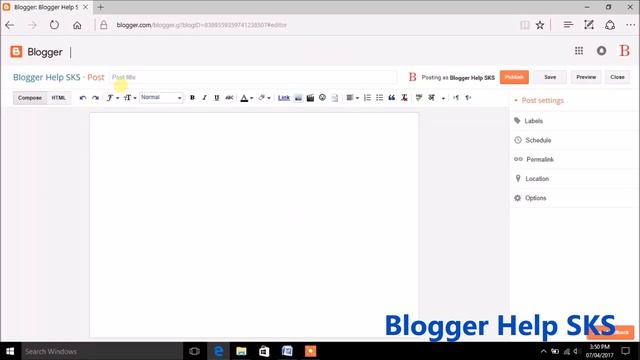
Task: Publish the post
Action: pos(514,77)
